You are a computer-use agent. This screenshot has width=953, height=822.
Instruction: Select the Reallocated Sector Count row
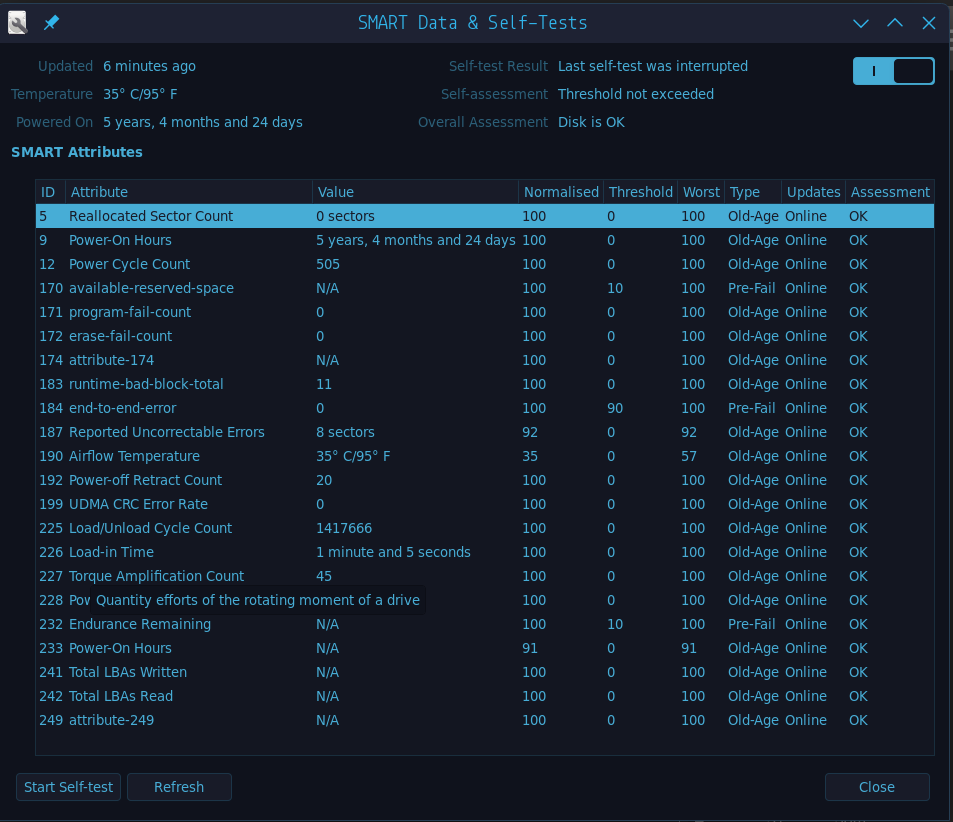pos(150,216)
